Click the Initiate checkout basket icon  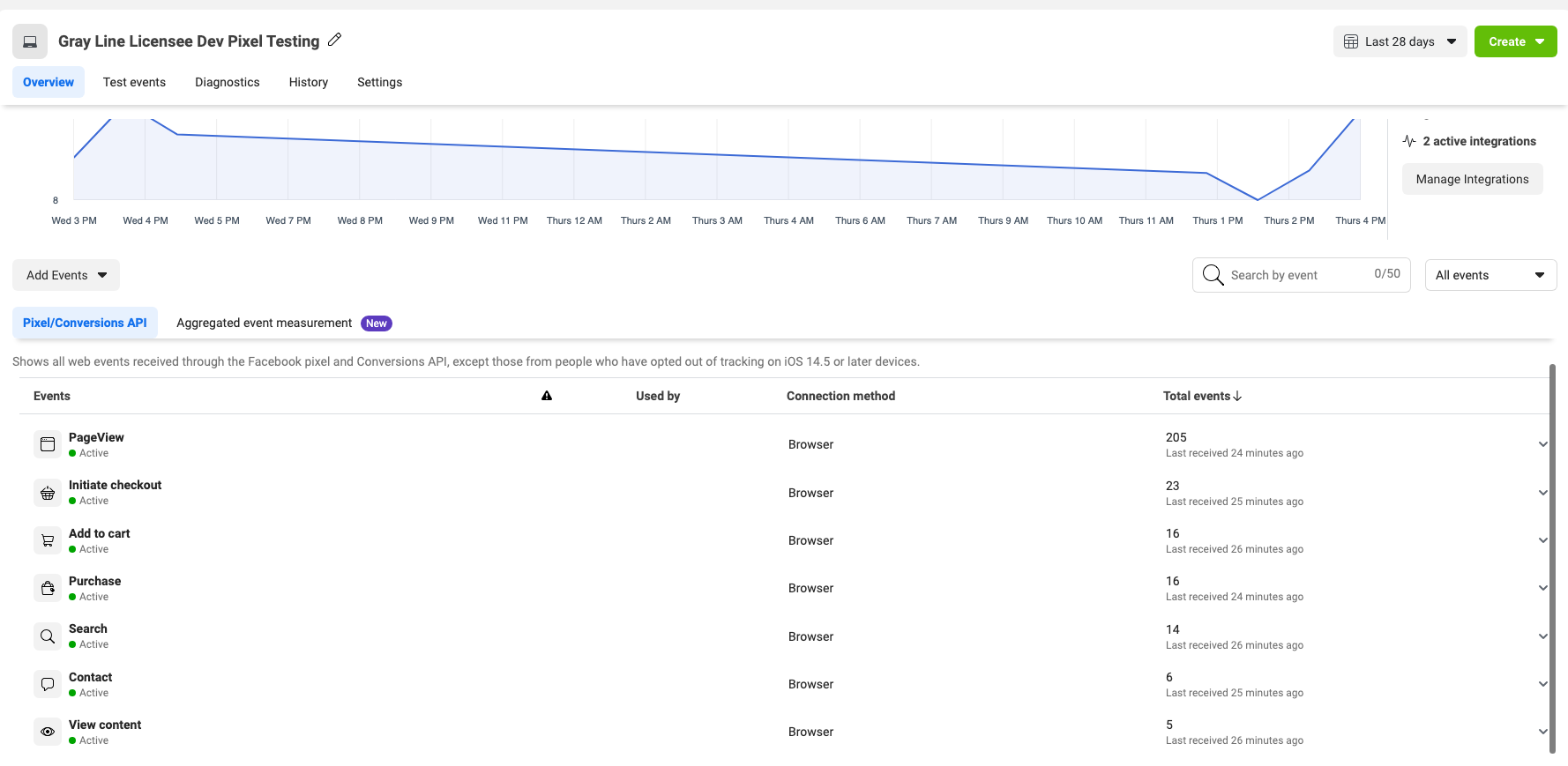pos(48,493)
